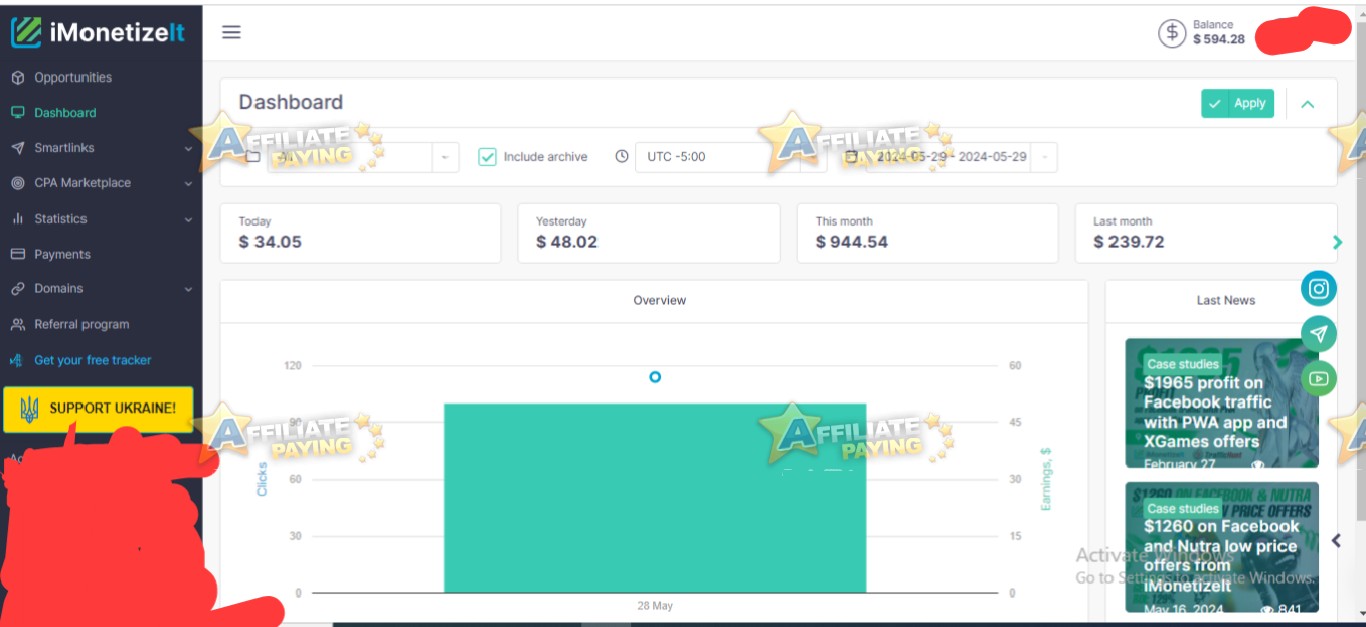Open the $1965 profit case study
The image size is (1366, 627).
point(1222,403)
